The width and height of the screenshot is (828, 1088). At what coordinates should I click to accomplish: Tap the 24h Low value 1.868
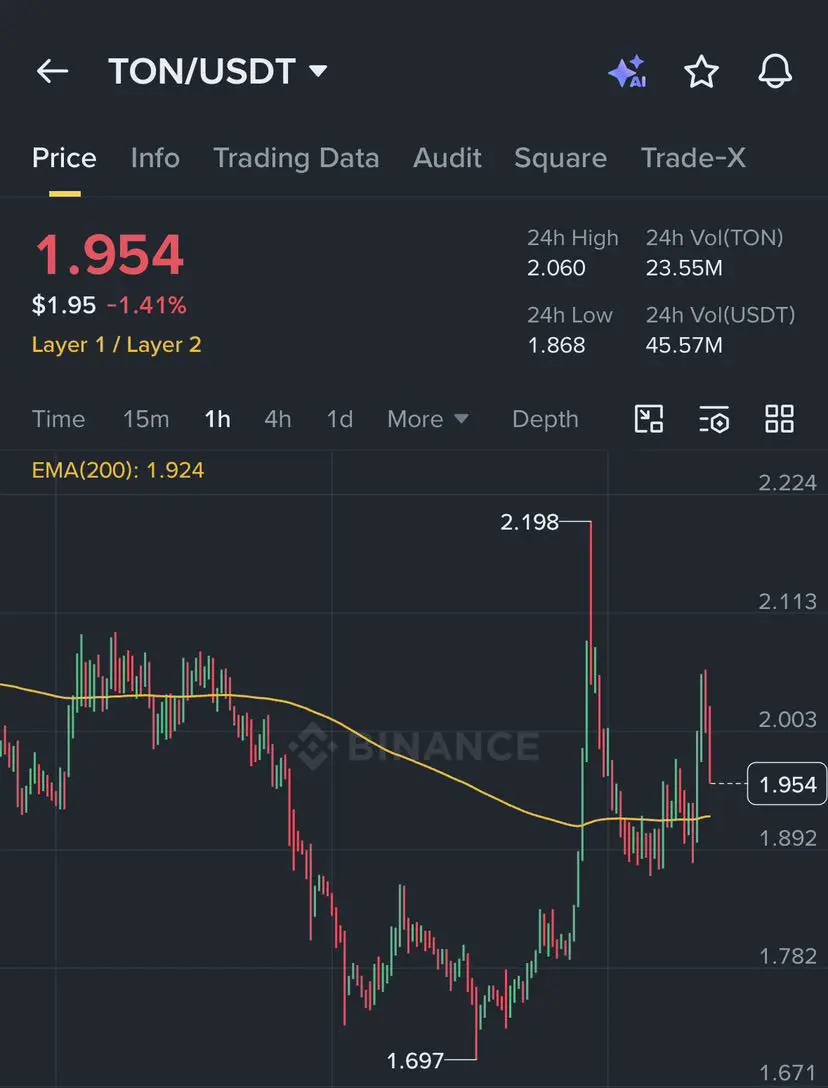(556, 345)
